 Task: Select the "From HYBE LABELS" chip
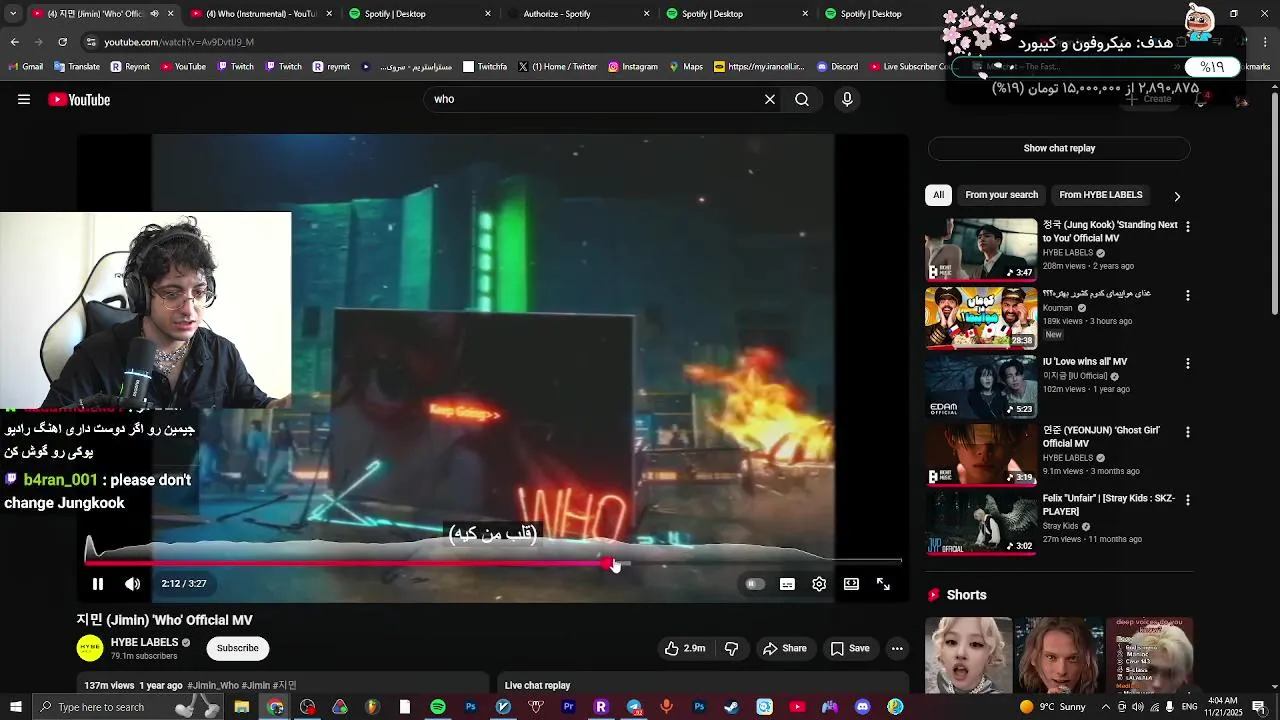pyautogui.click(x=1100, y=195)
